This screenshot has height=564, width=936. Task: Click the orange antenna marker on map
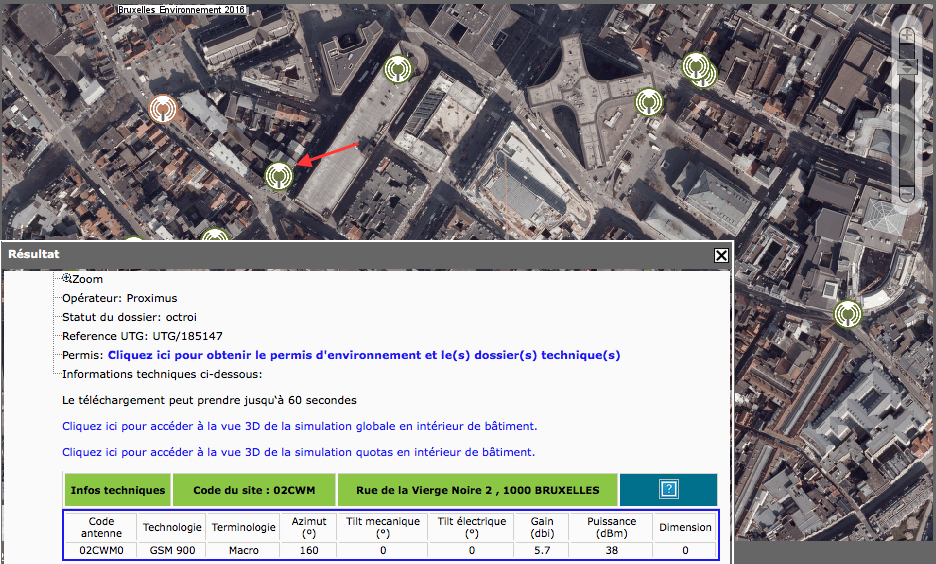coord(162,108)
